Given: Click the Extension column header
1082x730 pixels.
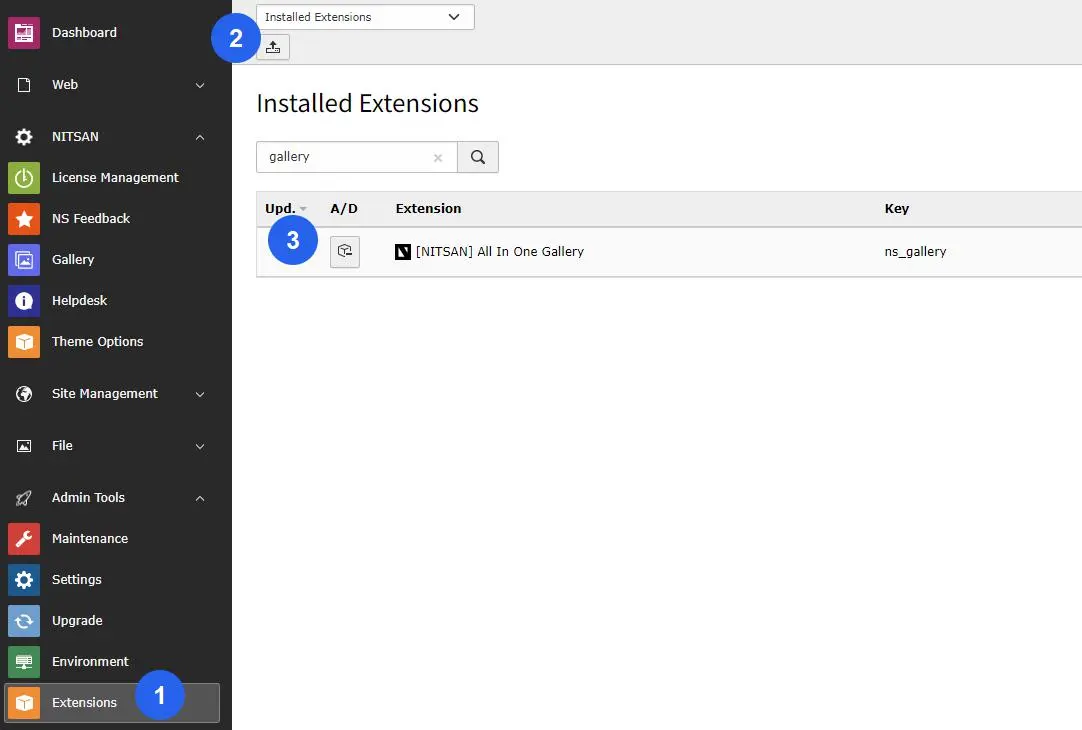Looking at the screenshot, I should tap(429, 208).
